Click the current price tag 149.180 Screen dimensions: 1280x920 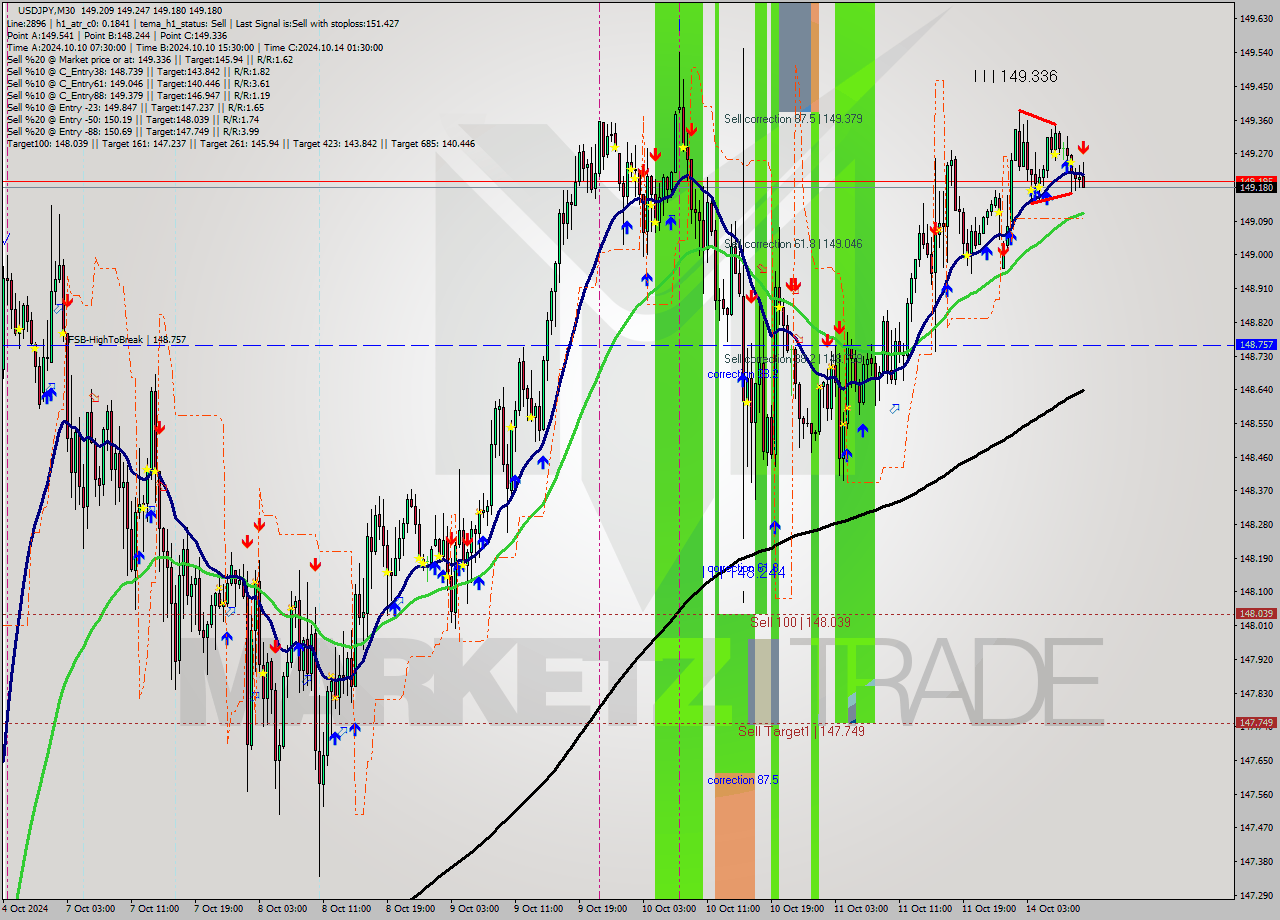click(x=1256, y=187)
